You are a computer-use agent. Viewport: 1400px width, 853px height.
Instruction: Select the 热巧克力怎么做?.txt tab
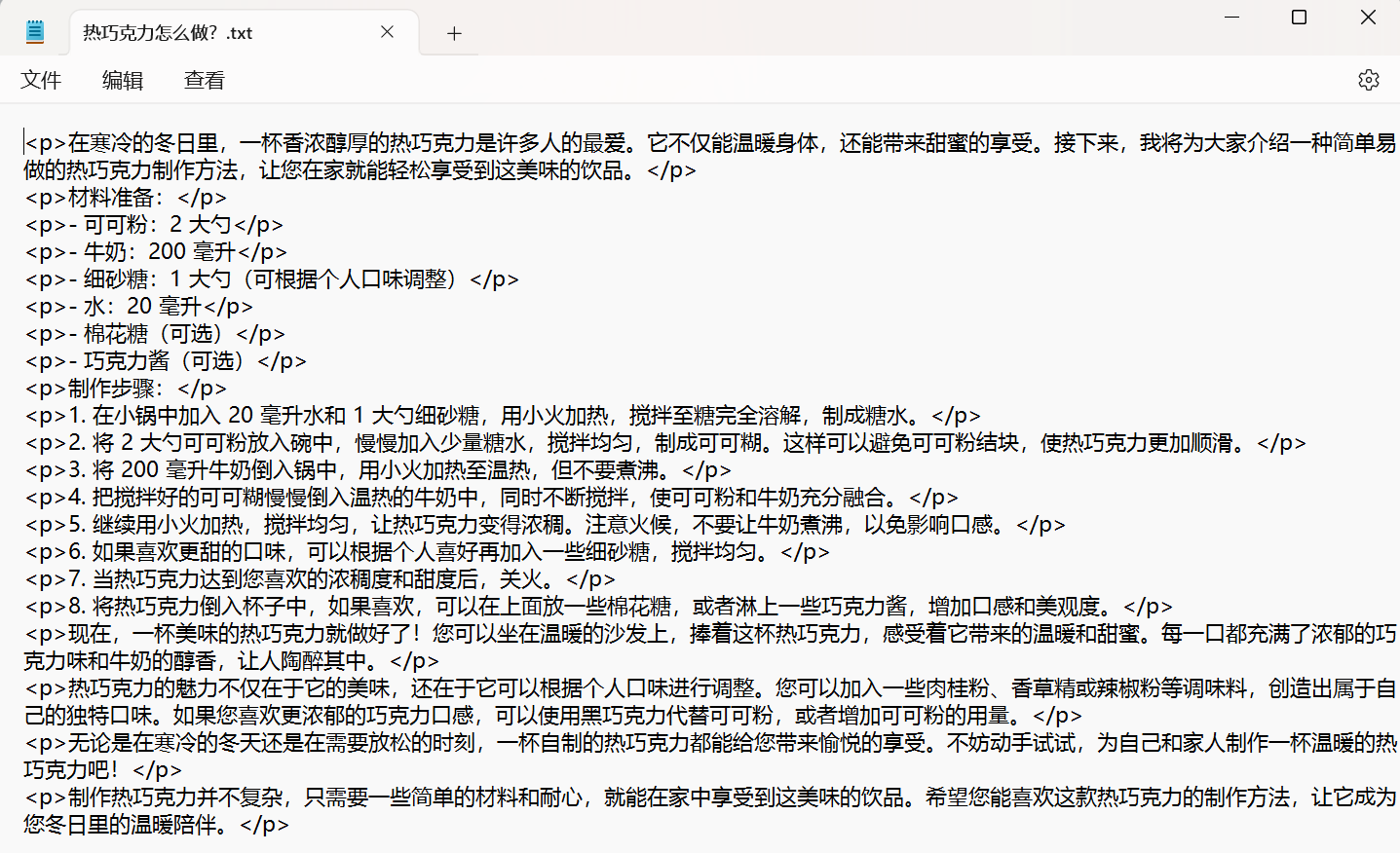coord(245,33)
